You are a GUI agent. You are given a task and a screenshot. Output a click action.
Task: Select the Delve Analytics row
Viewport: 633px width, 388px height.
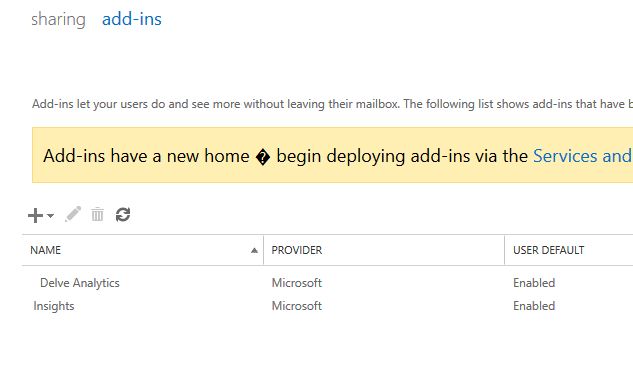(327, 283)
